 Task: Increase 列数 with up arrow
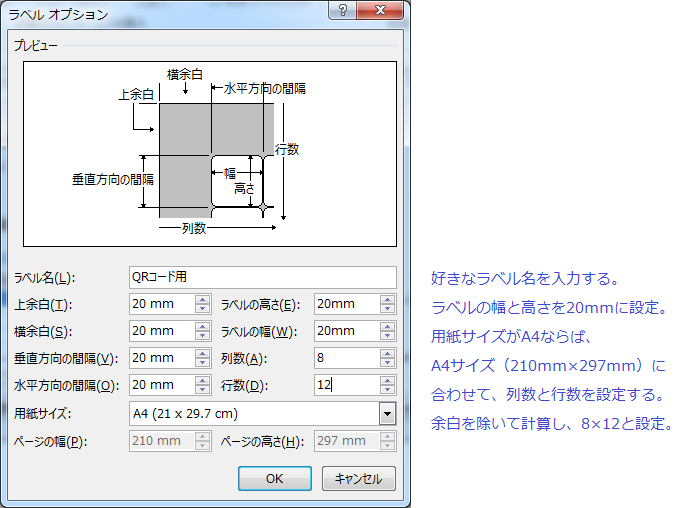(388, 353)
